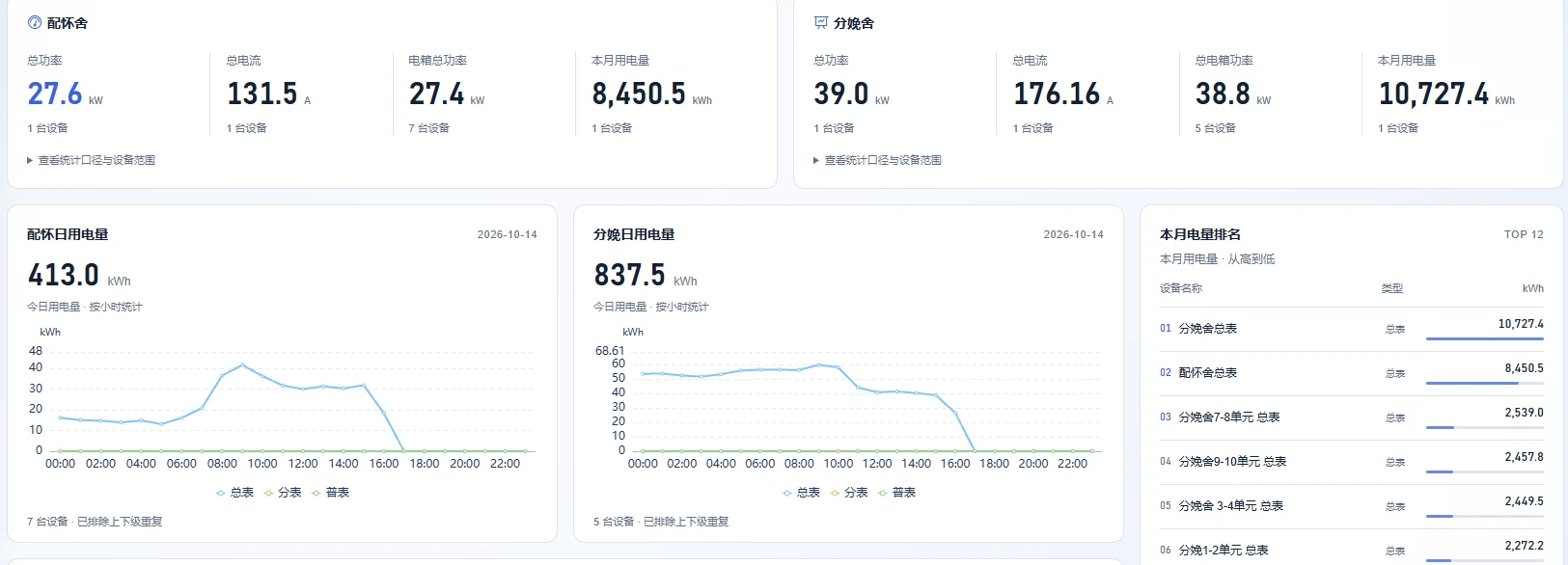The height and width of the screenshot is (565, 1568).
Task: Click the 7 台设备 · 已排除上下级重复 note
Action: tap(95, 522)
